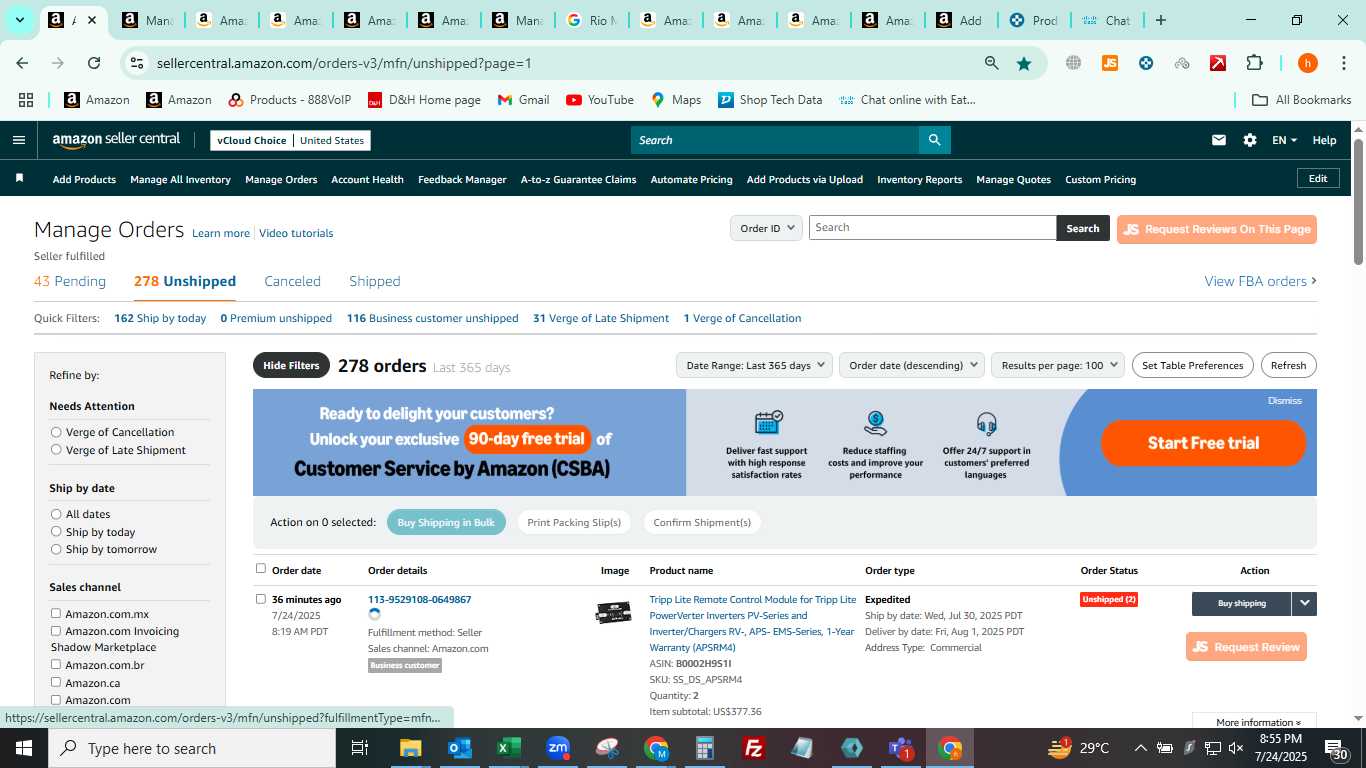This screenshot has height=768, width=1366.
Task: Open the Chrome apps grid icon in bookmarks bar
Action: coord(26,100)
